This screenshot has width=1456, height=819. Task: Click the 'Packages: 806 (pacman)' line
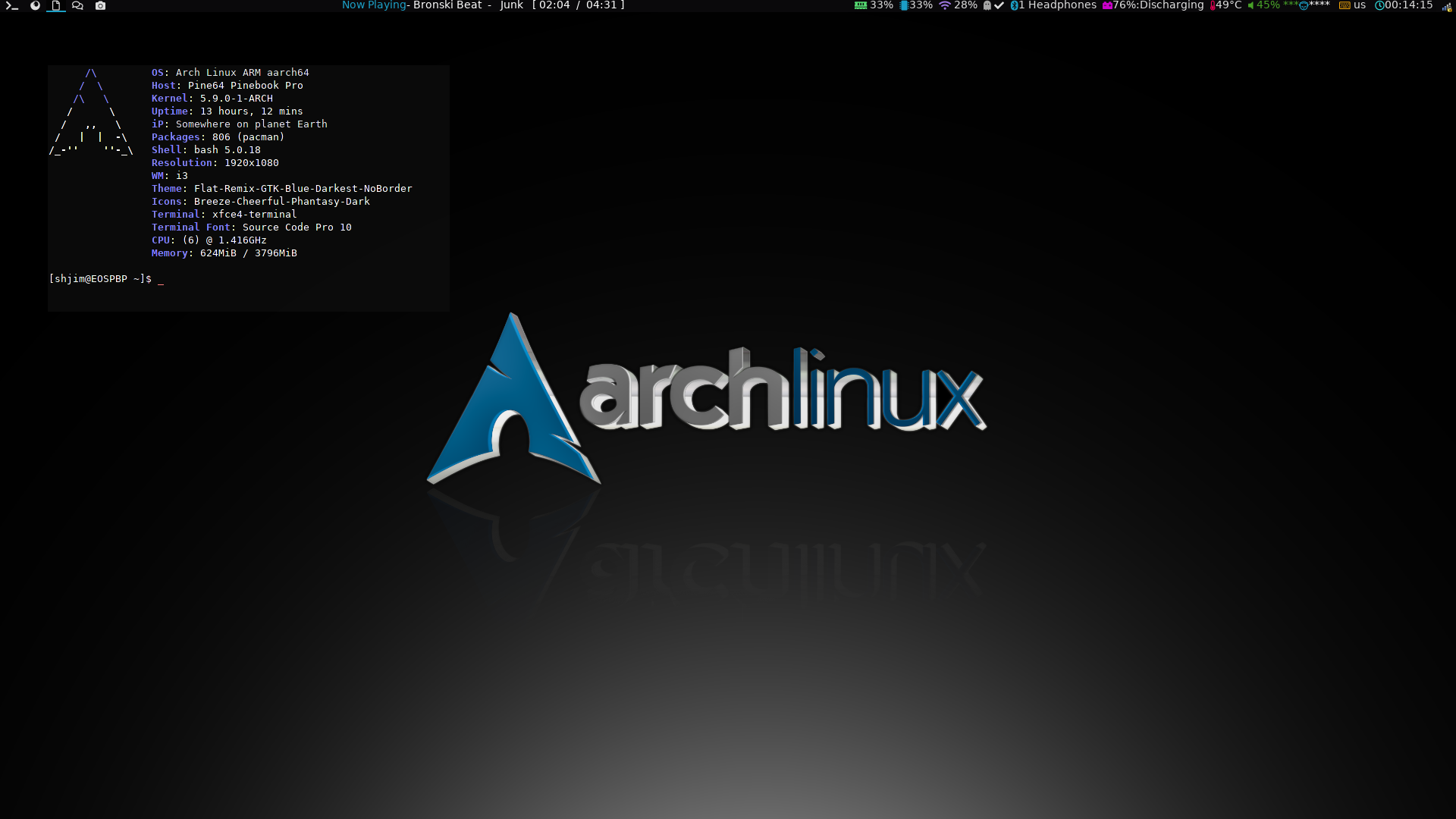coord(218,137)
